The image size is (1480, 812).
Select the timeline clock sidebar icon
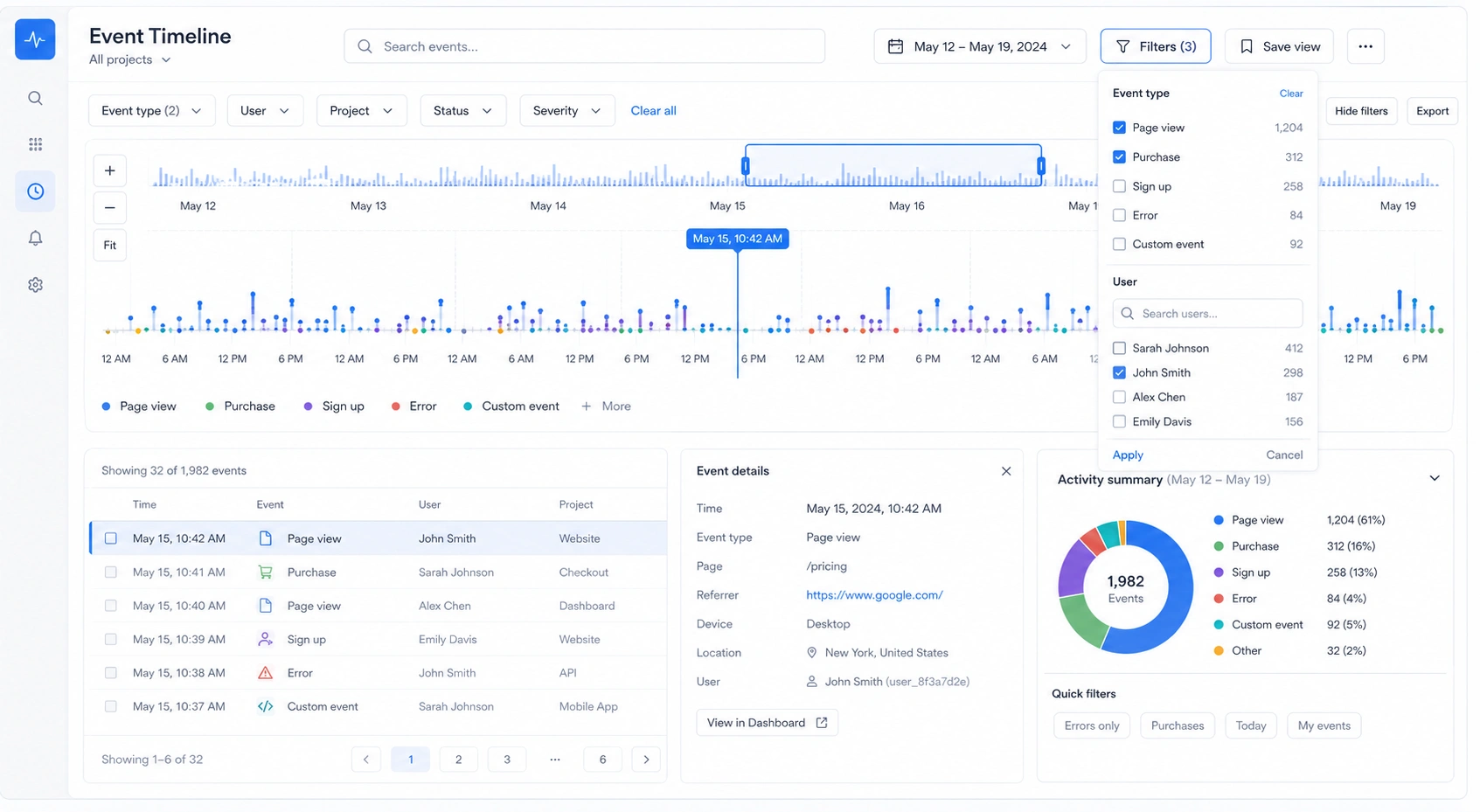35,191
